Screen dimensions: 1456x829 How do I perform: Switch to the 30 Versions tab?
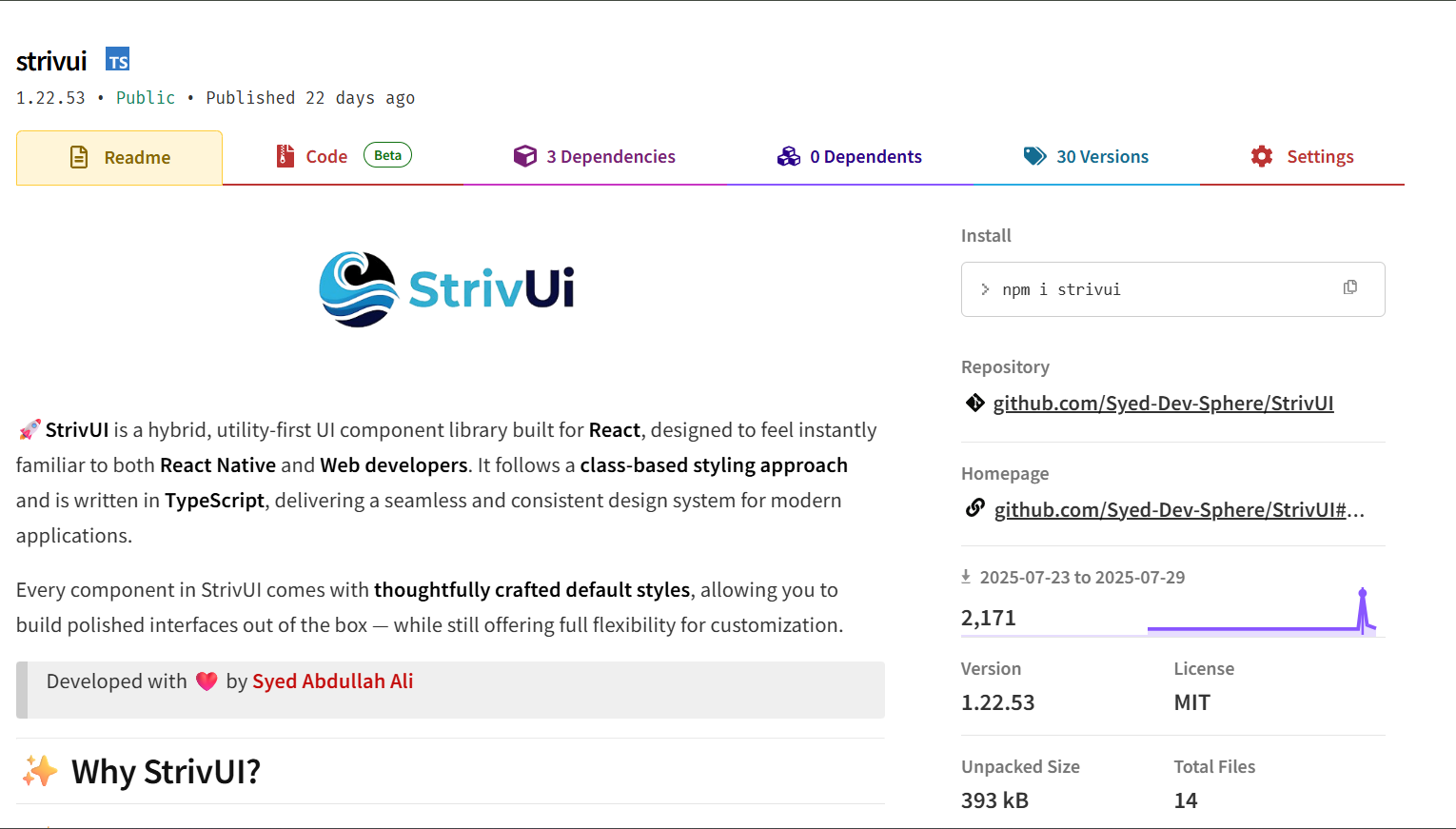point(1102,157)
